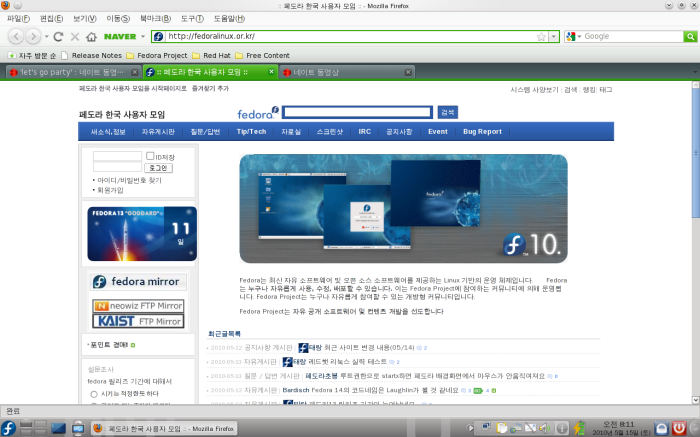Click the 로그인 login button

tap(158, 168)
